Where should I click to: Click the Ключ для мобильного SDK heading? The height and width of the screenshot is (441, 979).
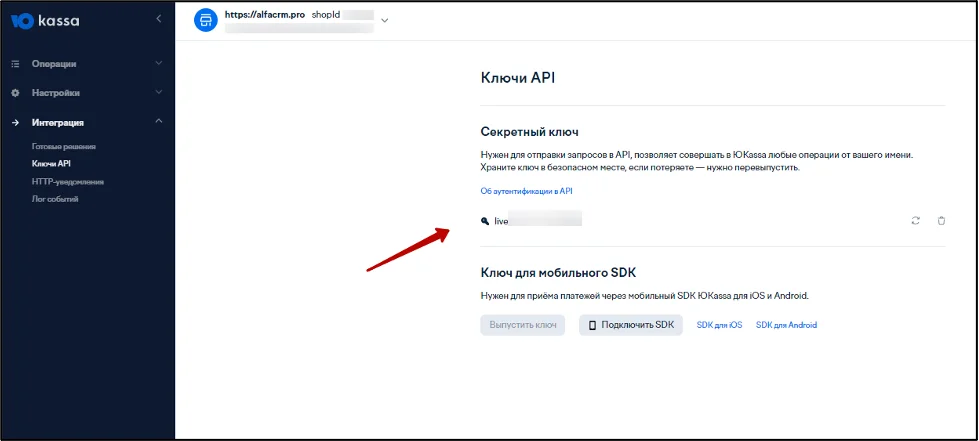coord(558,272)
